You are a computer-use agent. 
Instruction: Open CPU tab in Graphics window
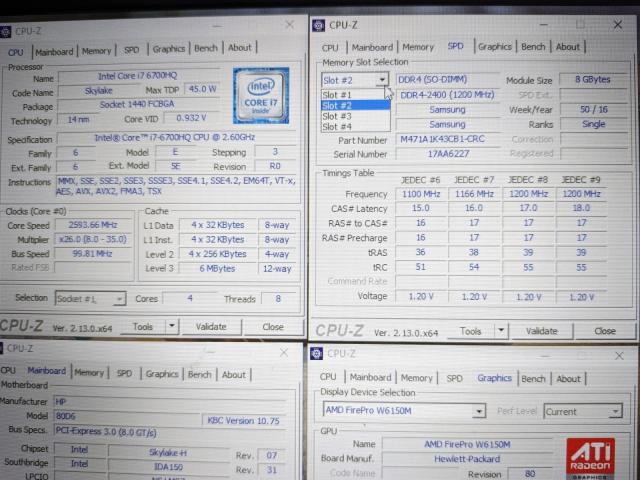[328, 377]
